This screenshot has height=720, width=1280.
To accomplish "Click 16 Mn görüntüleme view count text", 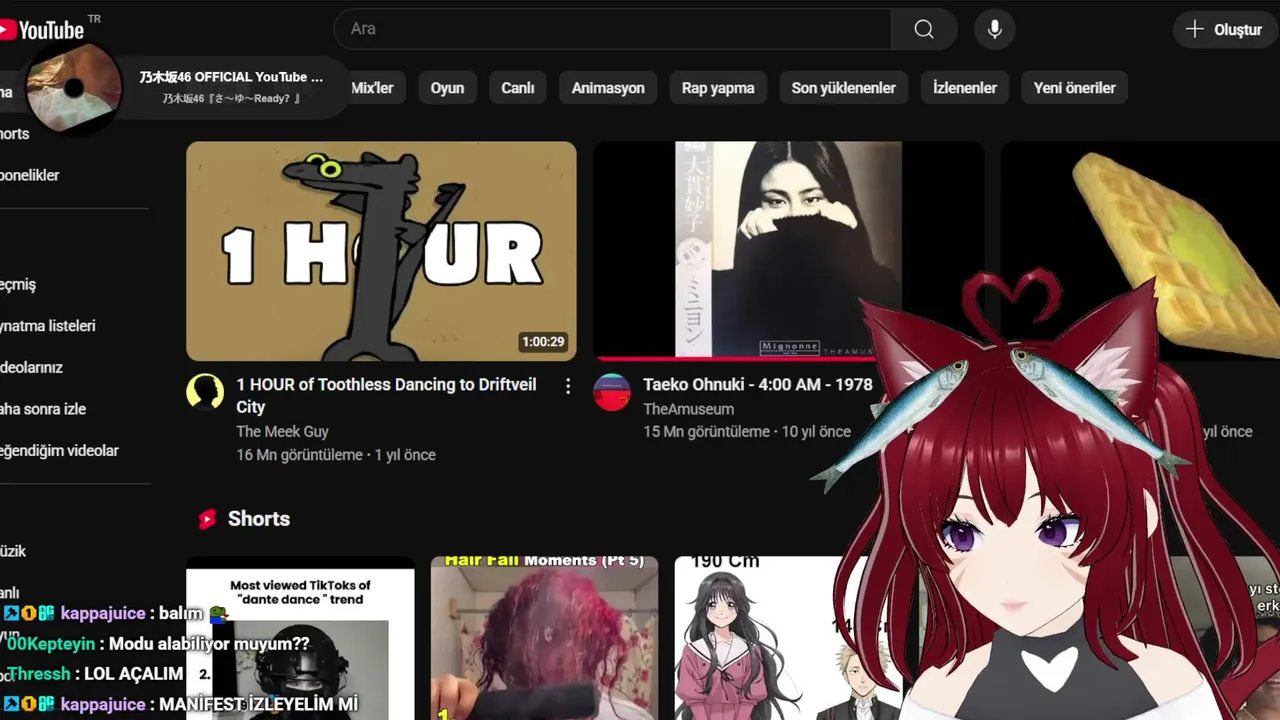I will point(299,455).
